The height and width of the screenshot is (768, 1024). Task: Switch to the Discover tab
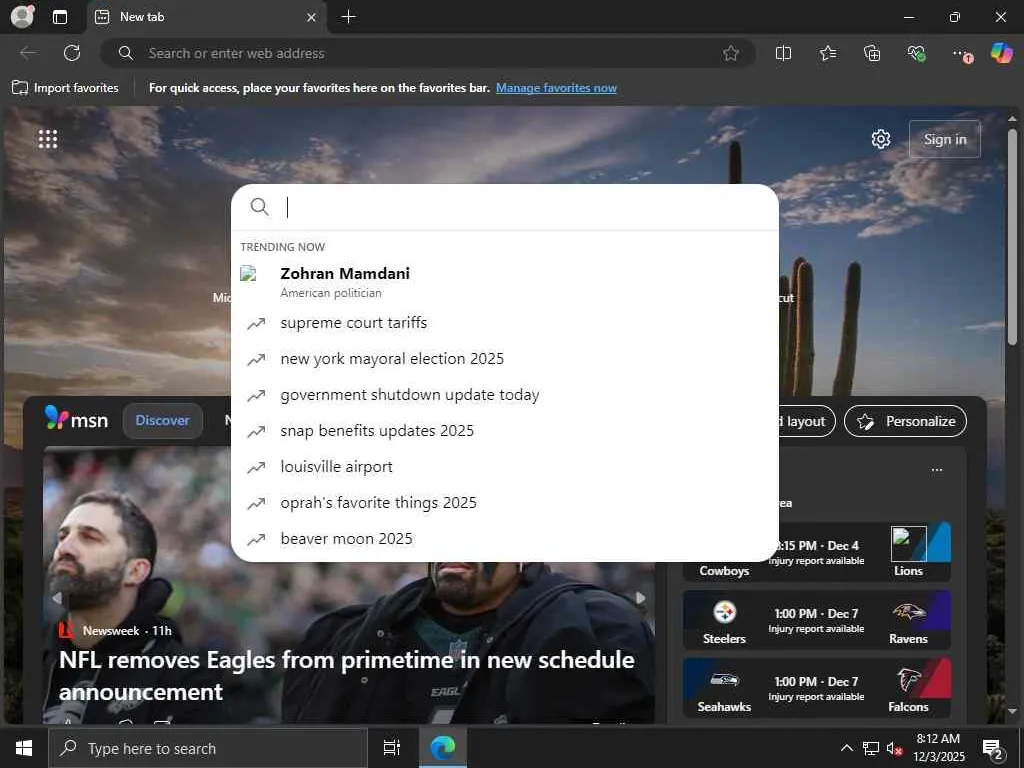[163, 421]
